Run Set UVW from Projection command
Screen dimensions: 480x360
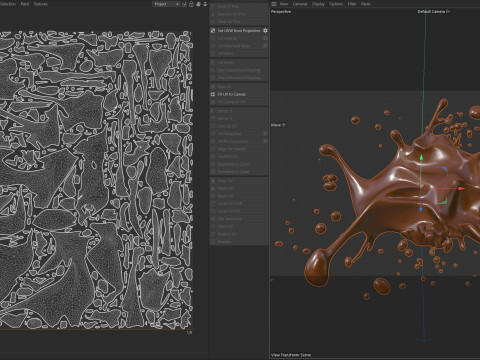click(x=239, y=31)
